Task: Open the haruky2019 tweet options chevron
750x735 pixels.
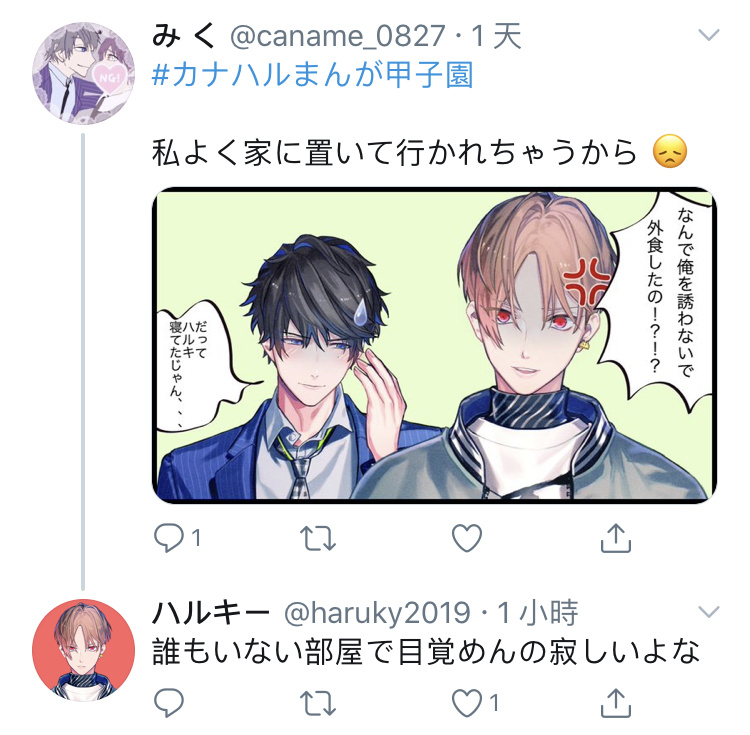Action: pyautogui.click(x=708, y=611)
